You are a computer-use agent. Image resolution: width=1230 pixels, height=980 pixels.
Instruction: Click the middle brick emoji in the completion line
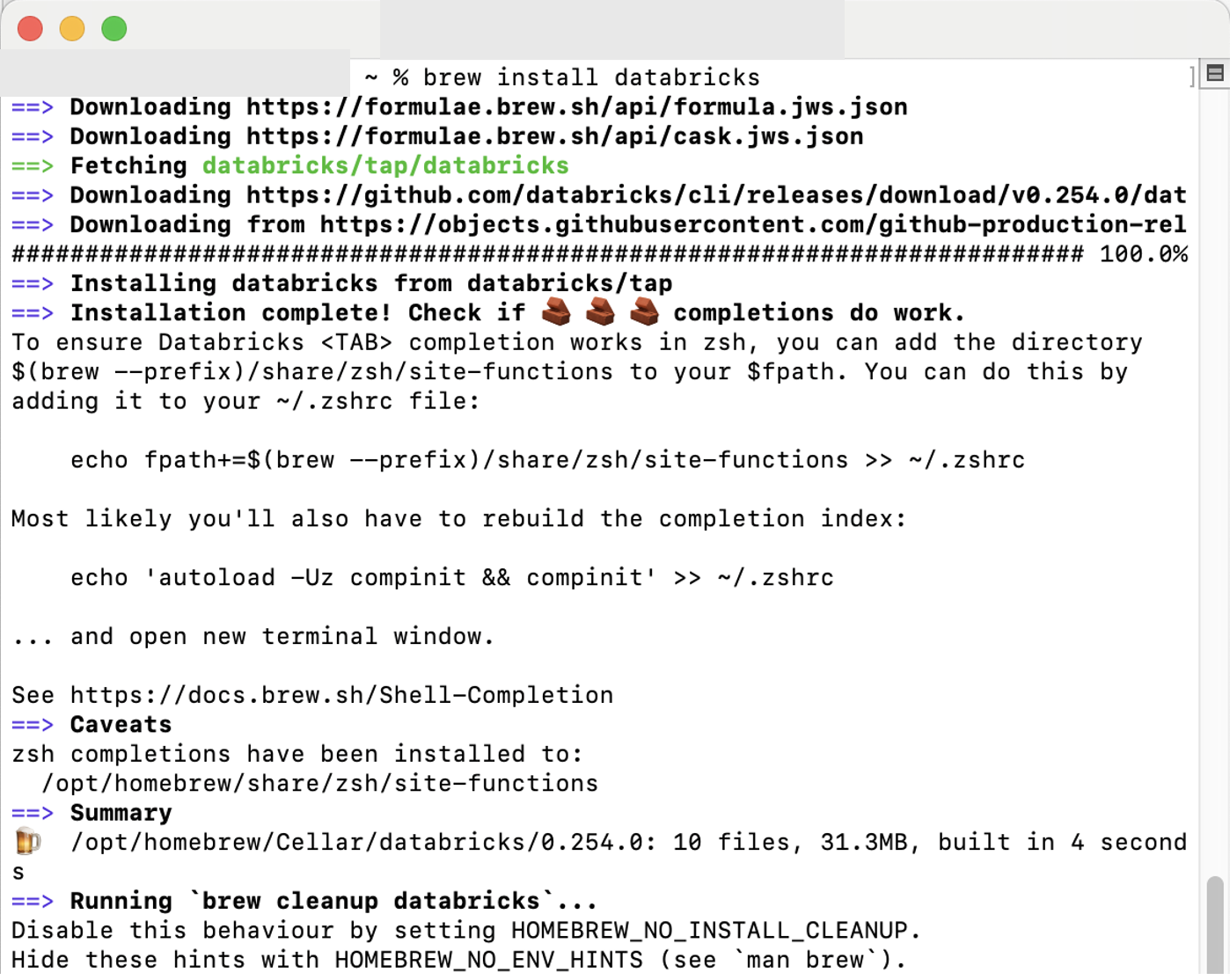(x=601, y=312)
